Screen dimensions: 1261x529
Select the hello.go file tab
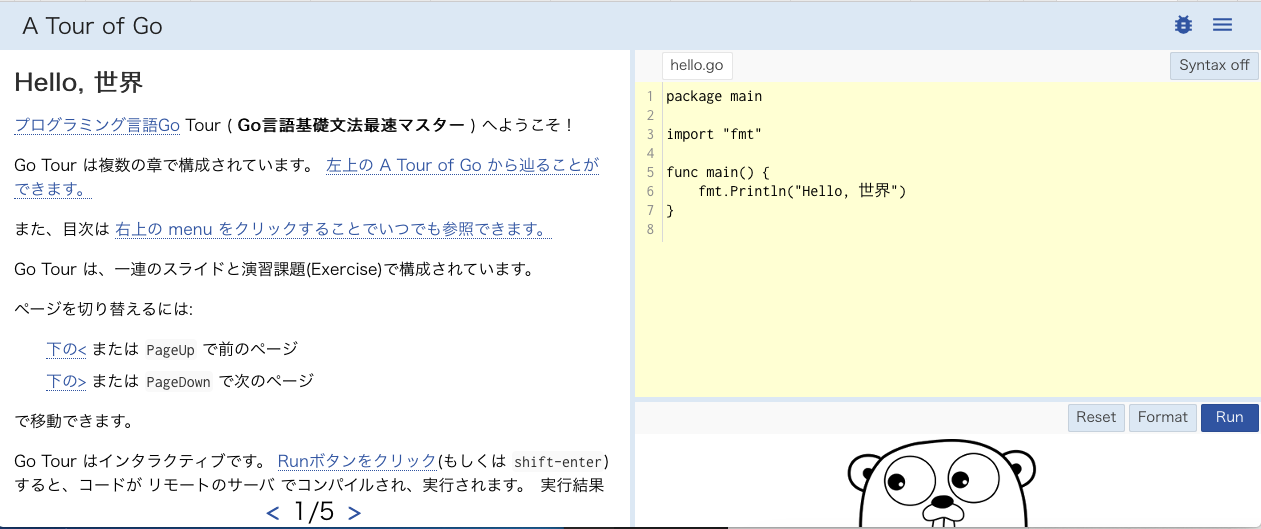(697, 65)
